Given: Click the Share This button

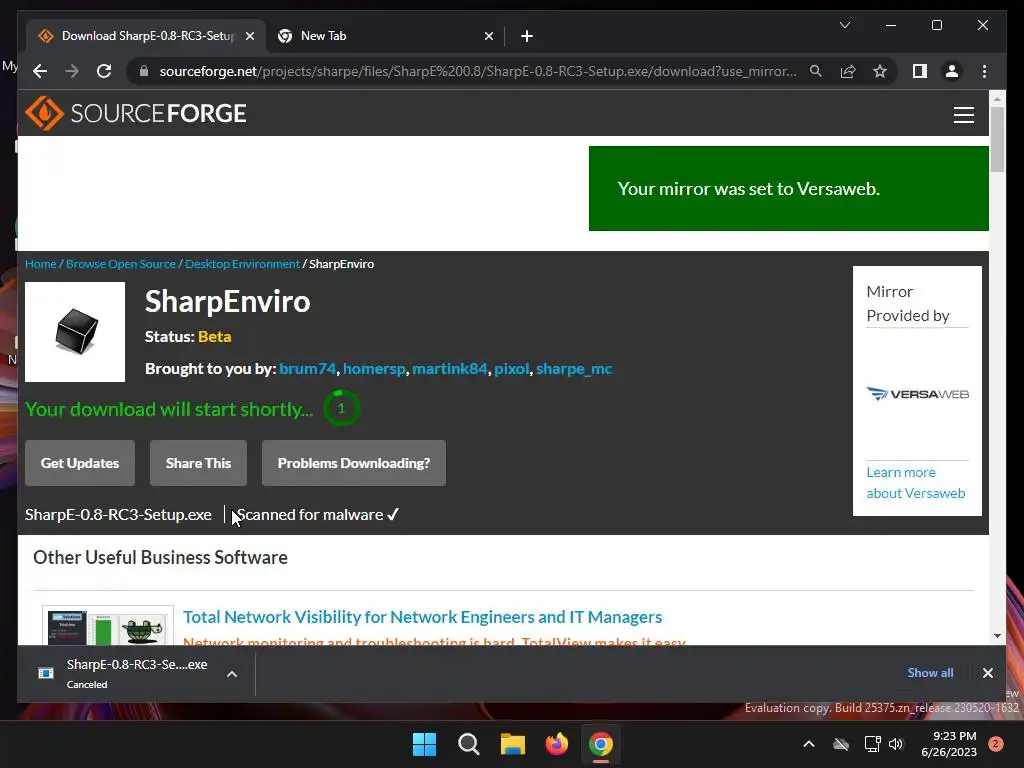Looking at the screenshot, I should [x=199, y=463].
